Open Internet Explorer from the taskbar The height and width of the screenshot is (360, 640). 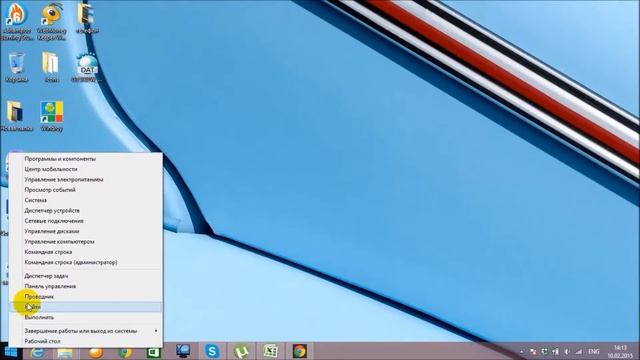pos(38,352)
